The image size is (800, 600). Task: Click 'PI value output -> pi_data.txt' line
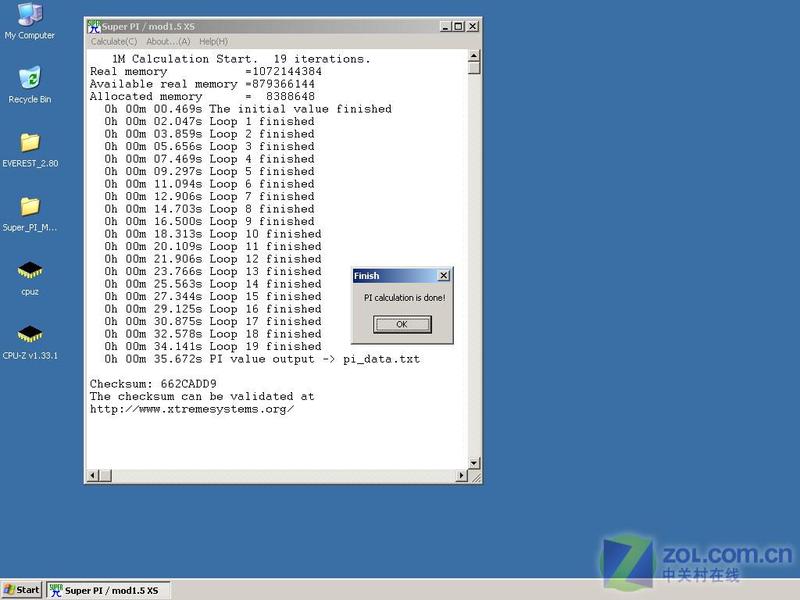(262, 359)
